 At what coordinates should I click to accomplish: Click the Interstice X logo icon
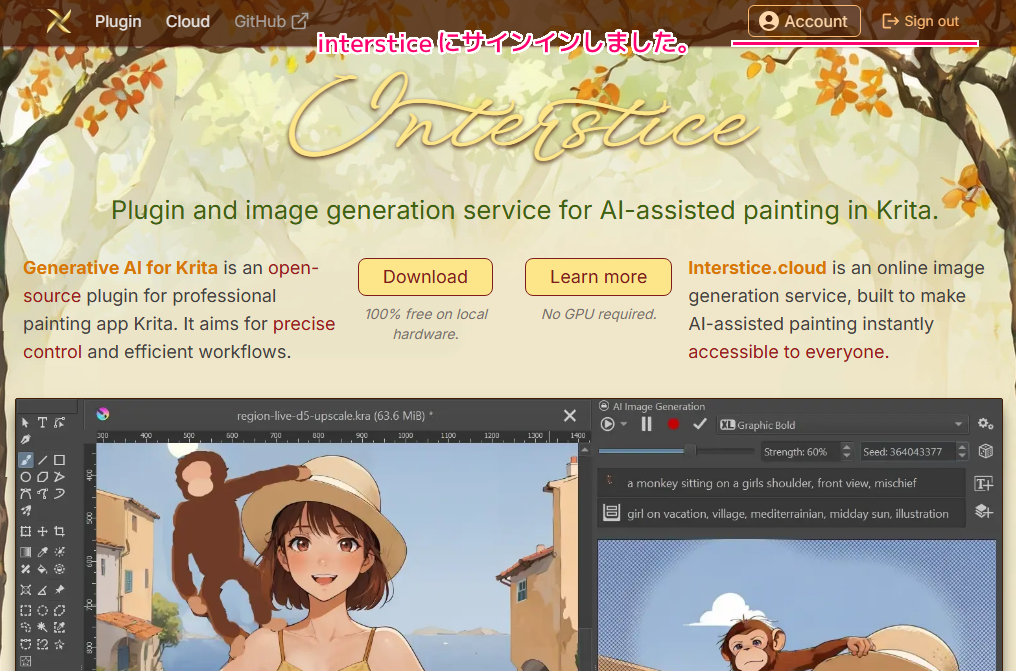(58, 21)
